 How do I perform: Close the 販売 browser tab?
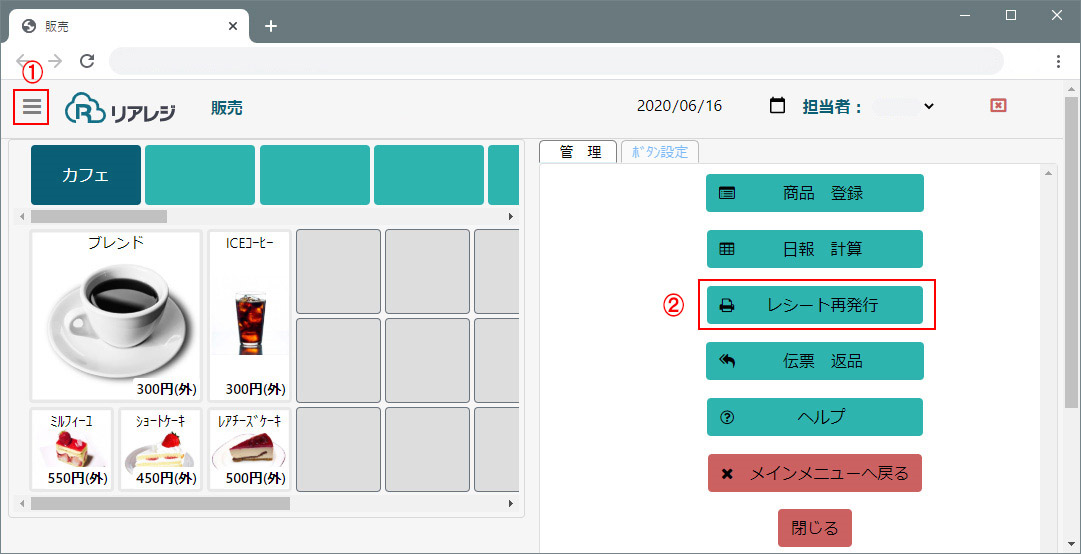[233, 26]
